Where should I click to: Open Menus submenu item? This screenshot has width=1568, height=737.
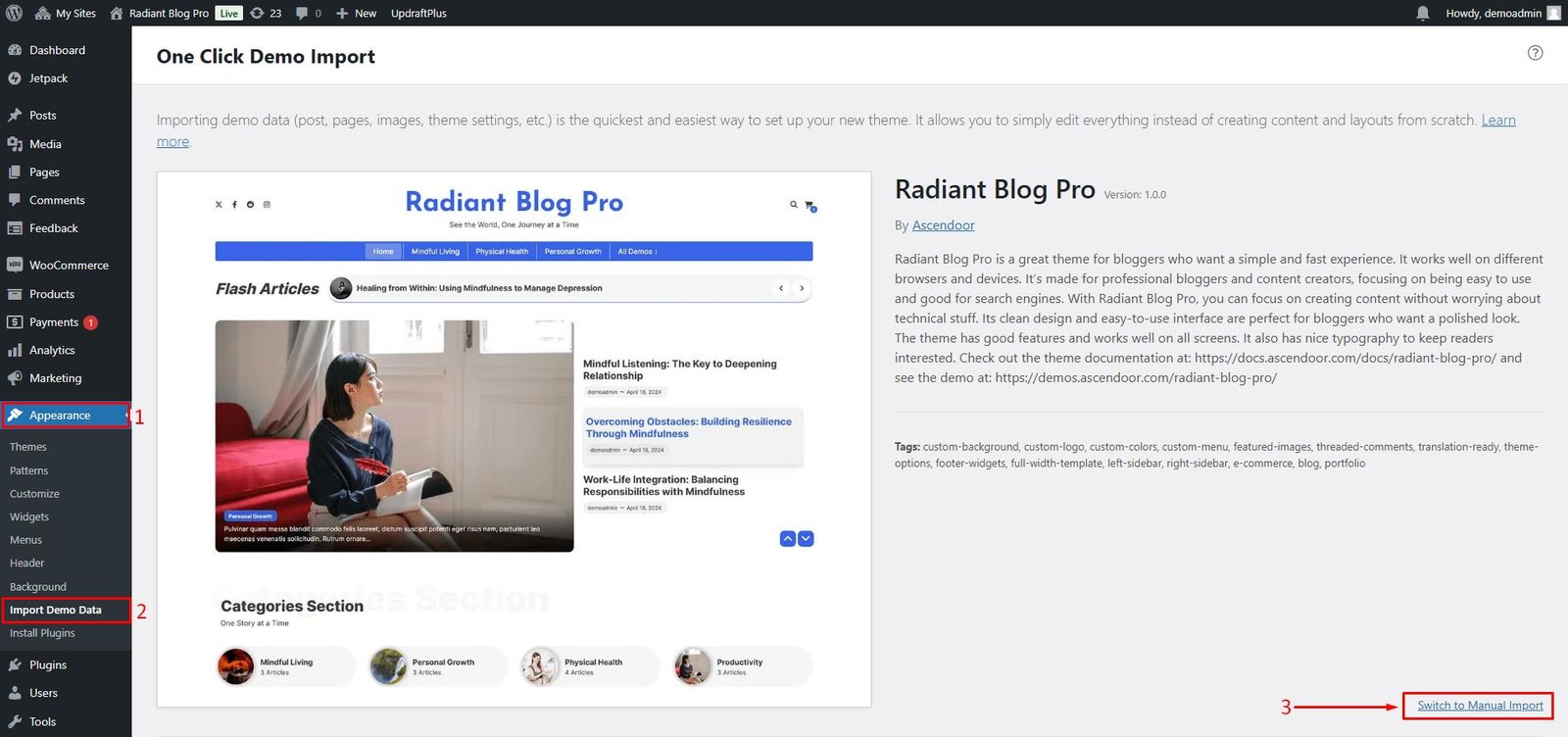pyautogui.click(x=25, y=540)
